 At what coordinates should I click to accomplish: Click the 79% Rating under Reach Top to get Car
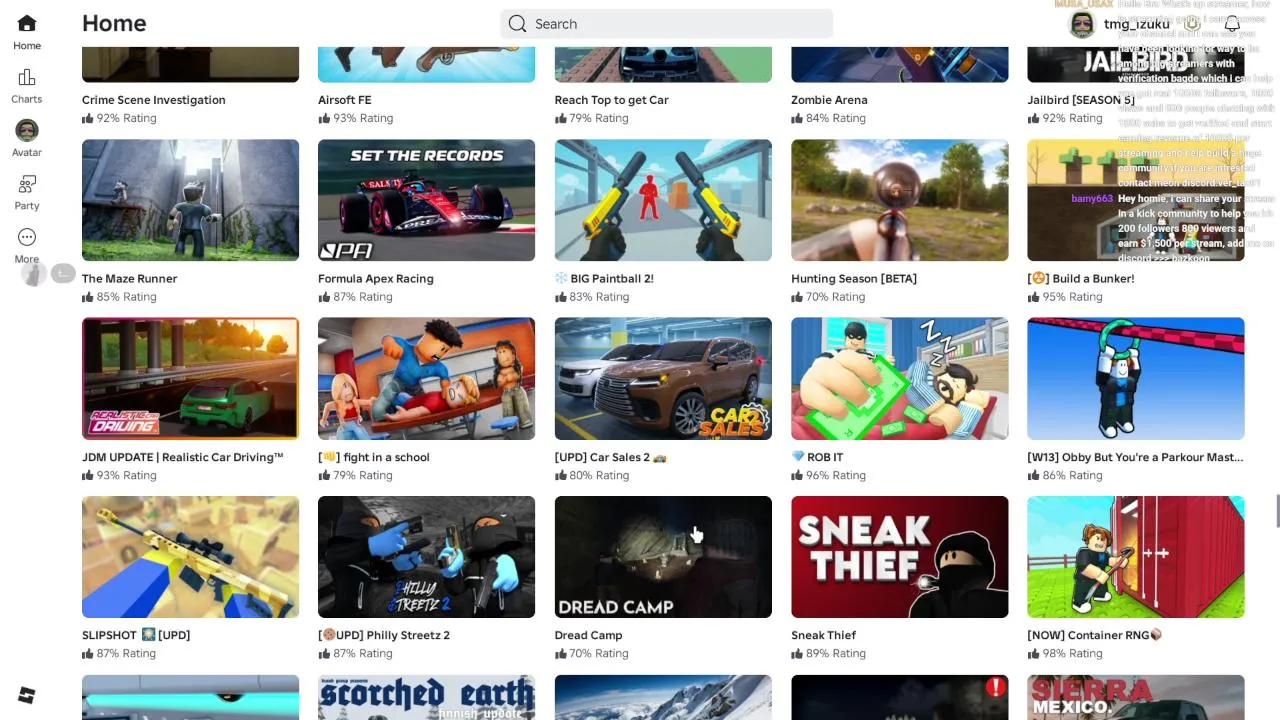pos(599,118)
